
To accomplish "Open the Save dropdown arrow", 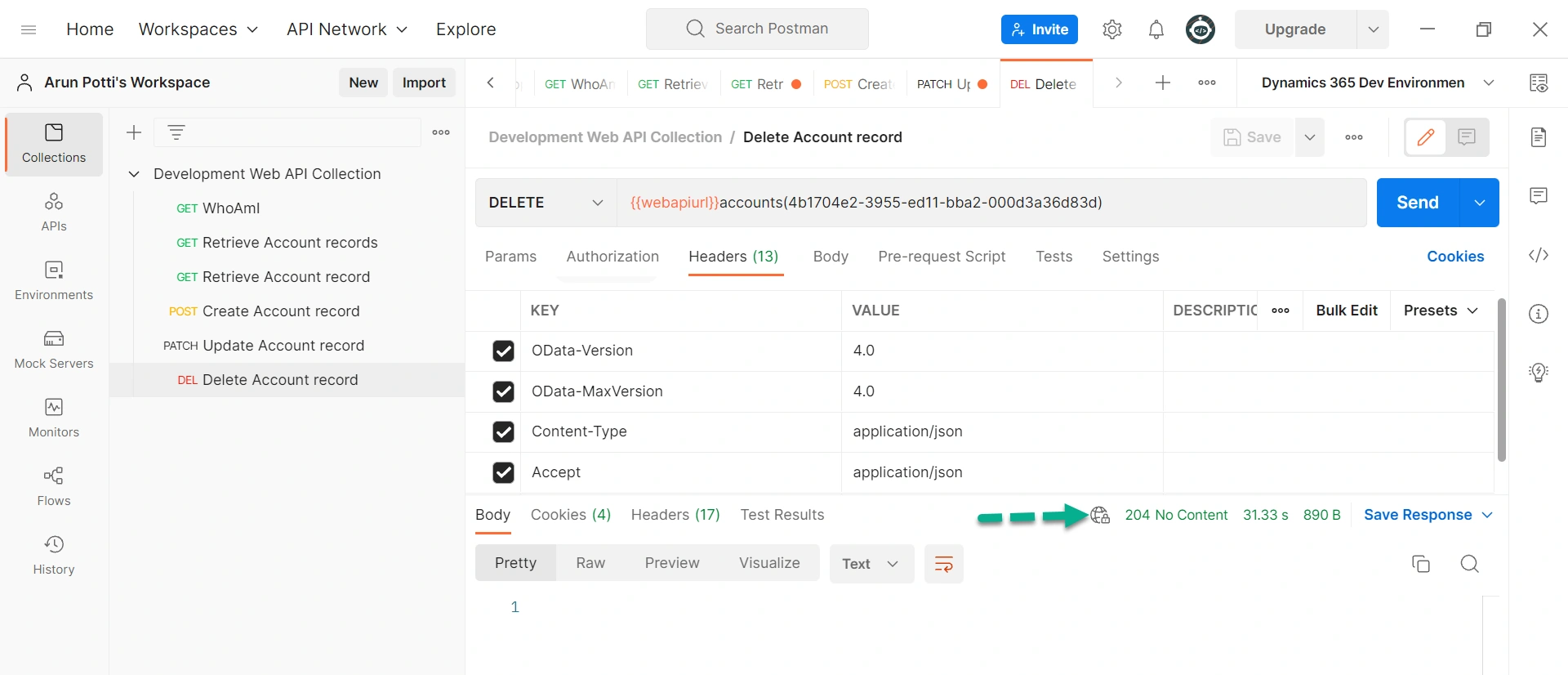I will click(1310, 137).
